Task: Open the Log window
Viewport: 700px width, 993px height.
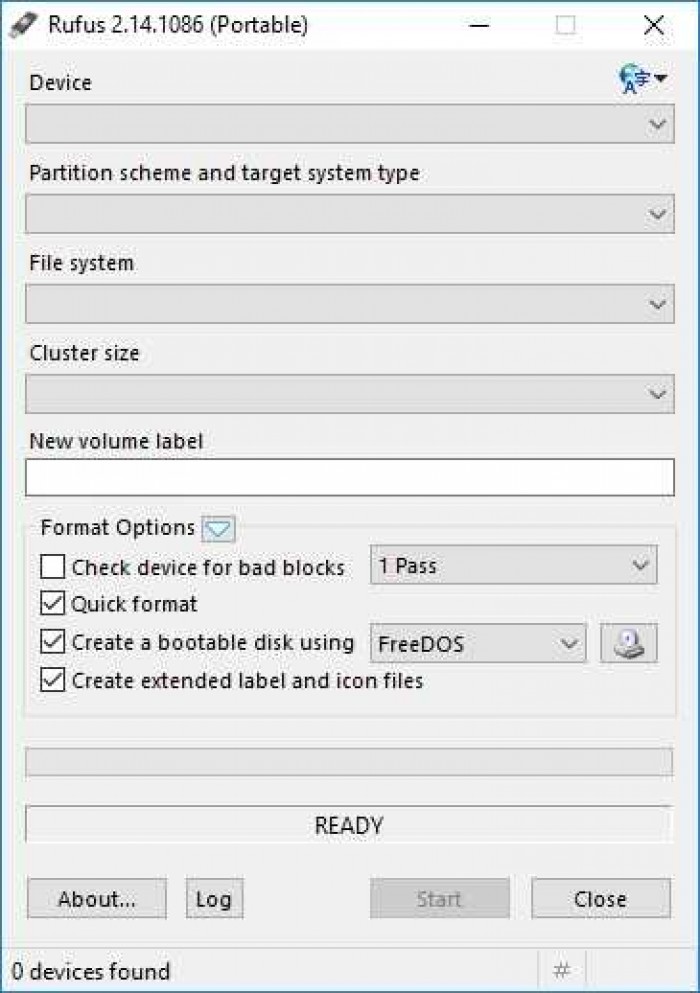Action: (x=214, y=898)
